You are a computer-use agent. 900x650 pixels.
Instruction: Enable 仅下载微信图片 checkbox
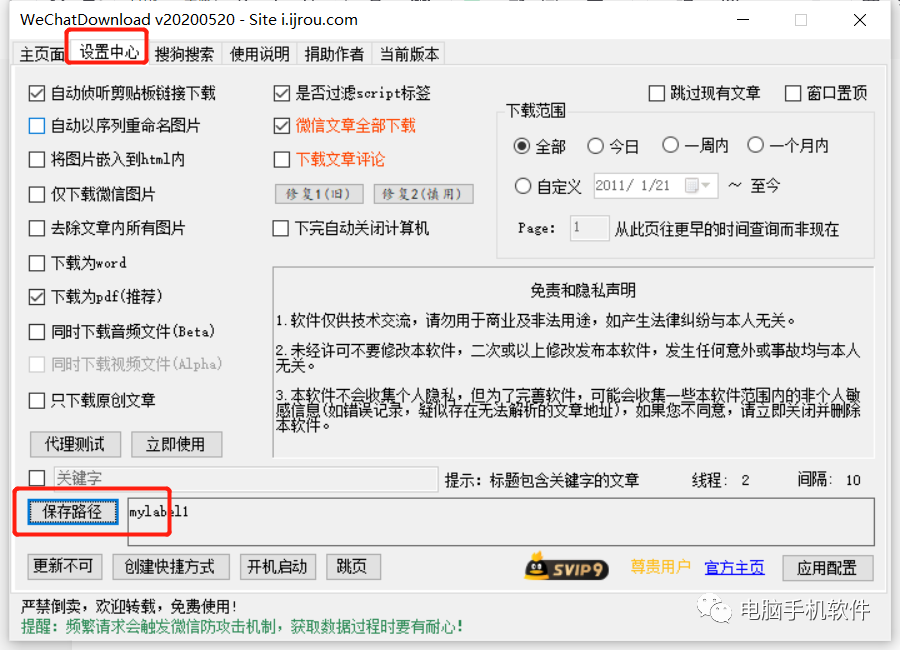[37, 194]
